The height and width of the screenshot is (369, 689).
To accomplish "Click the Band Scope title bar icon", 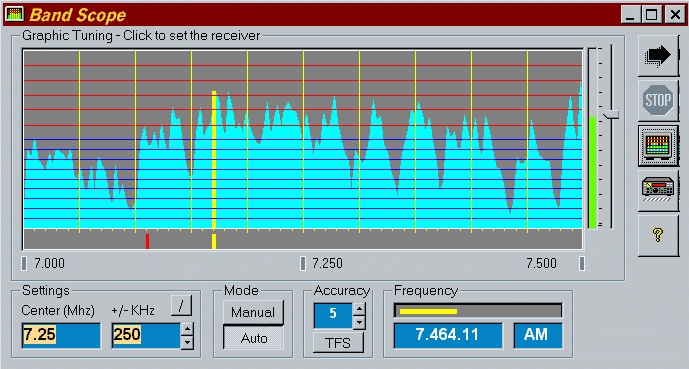I will coord(14,14).
